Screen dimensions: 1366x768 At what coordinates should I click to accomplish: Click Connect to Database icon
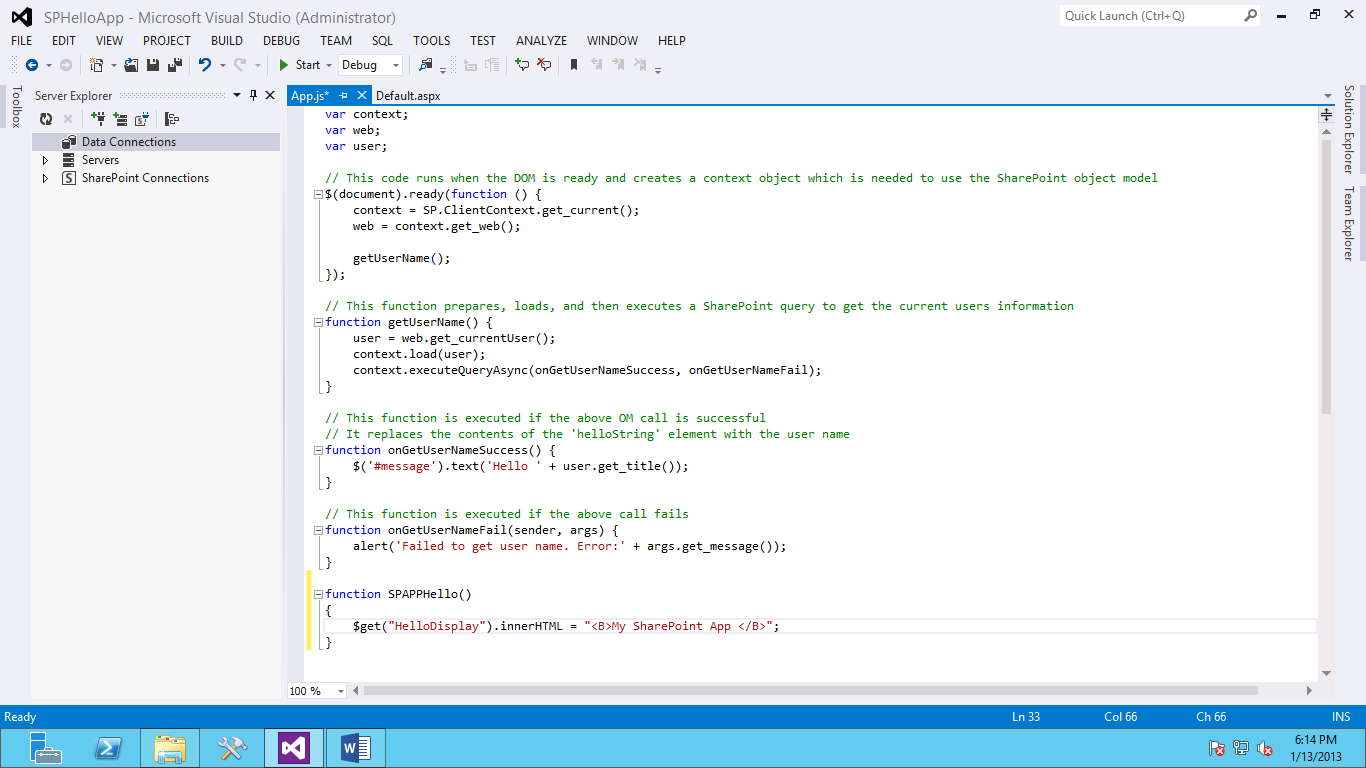tap(98, 119)
